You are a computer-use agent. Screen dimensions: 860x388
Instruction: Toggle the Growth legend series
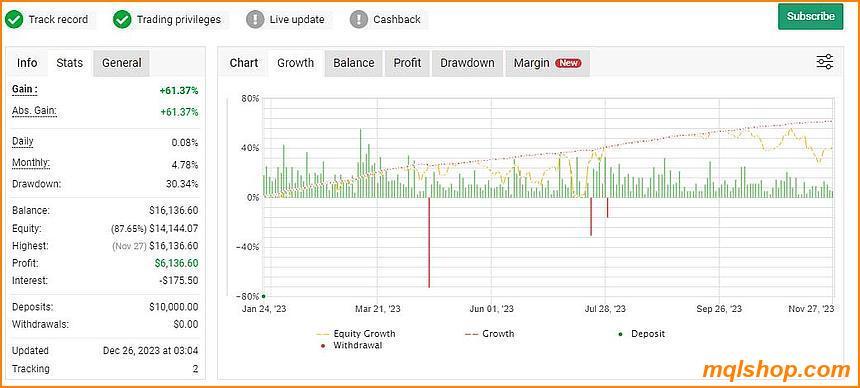[490, 334]
